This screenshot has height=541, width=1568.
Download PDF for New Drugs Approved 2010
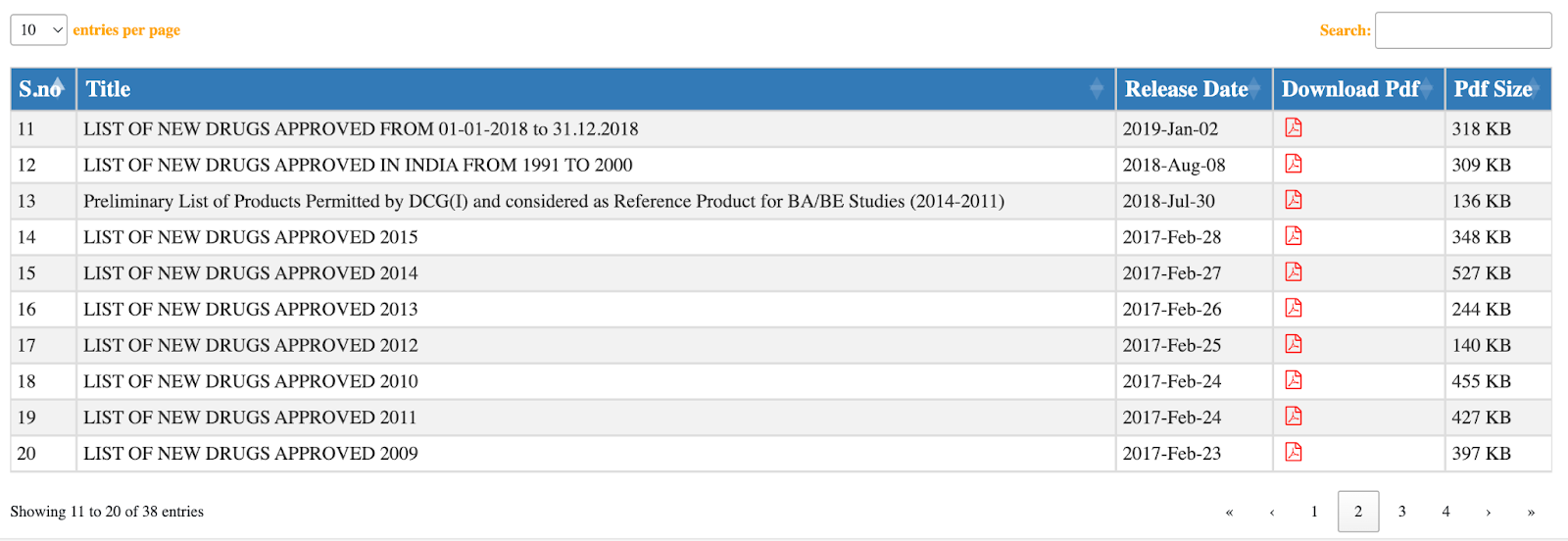coord(1294,380)
